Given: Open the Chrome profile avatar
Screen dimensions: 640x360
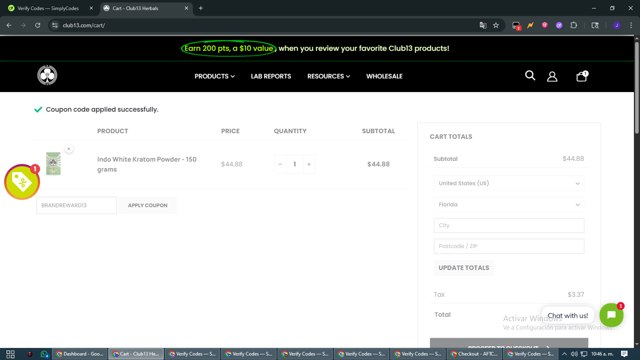Looking at the screenshot, I should click(617, 25).
